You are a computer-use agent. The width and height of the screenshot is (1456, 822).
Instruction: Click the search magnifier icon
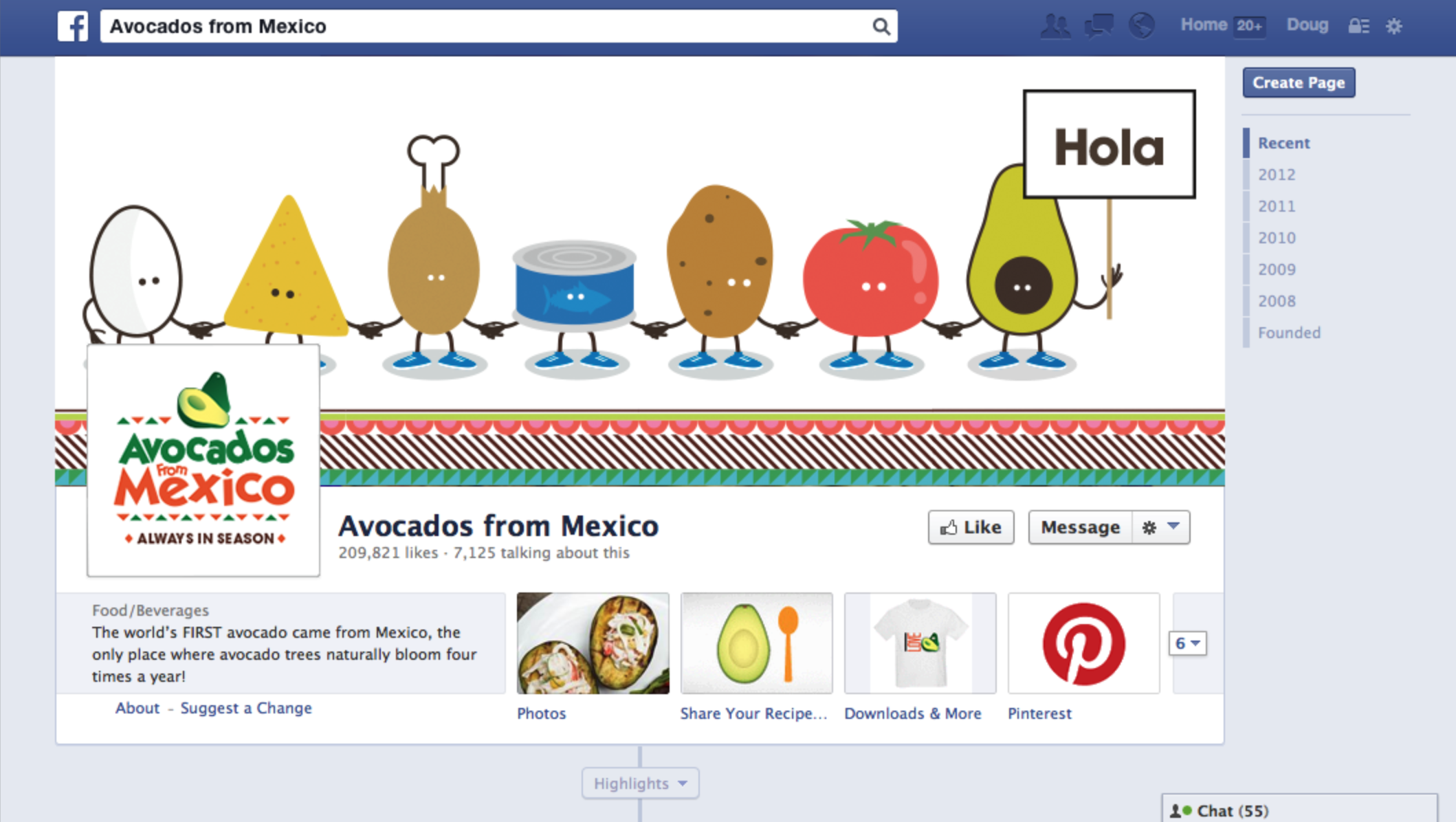click(881, 26)
